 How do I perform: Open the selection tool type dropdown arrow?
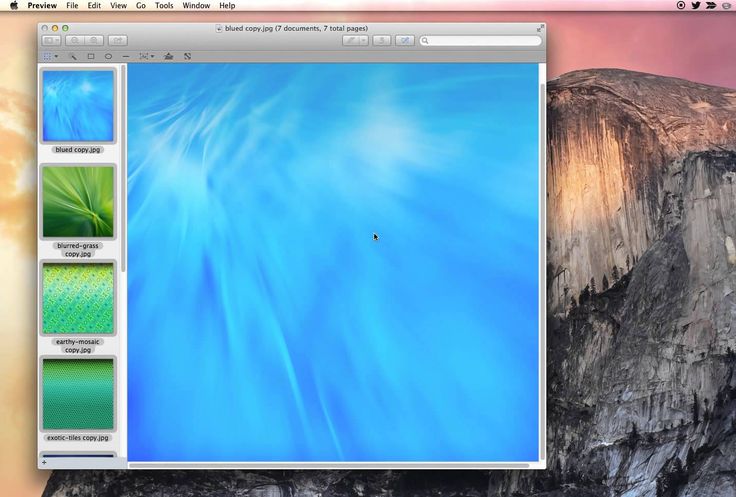[56, 56]
